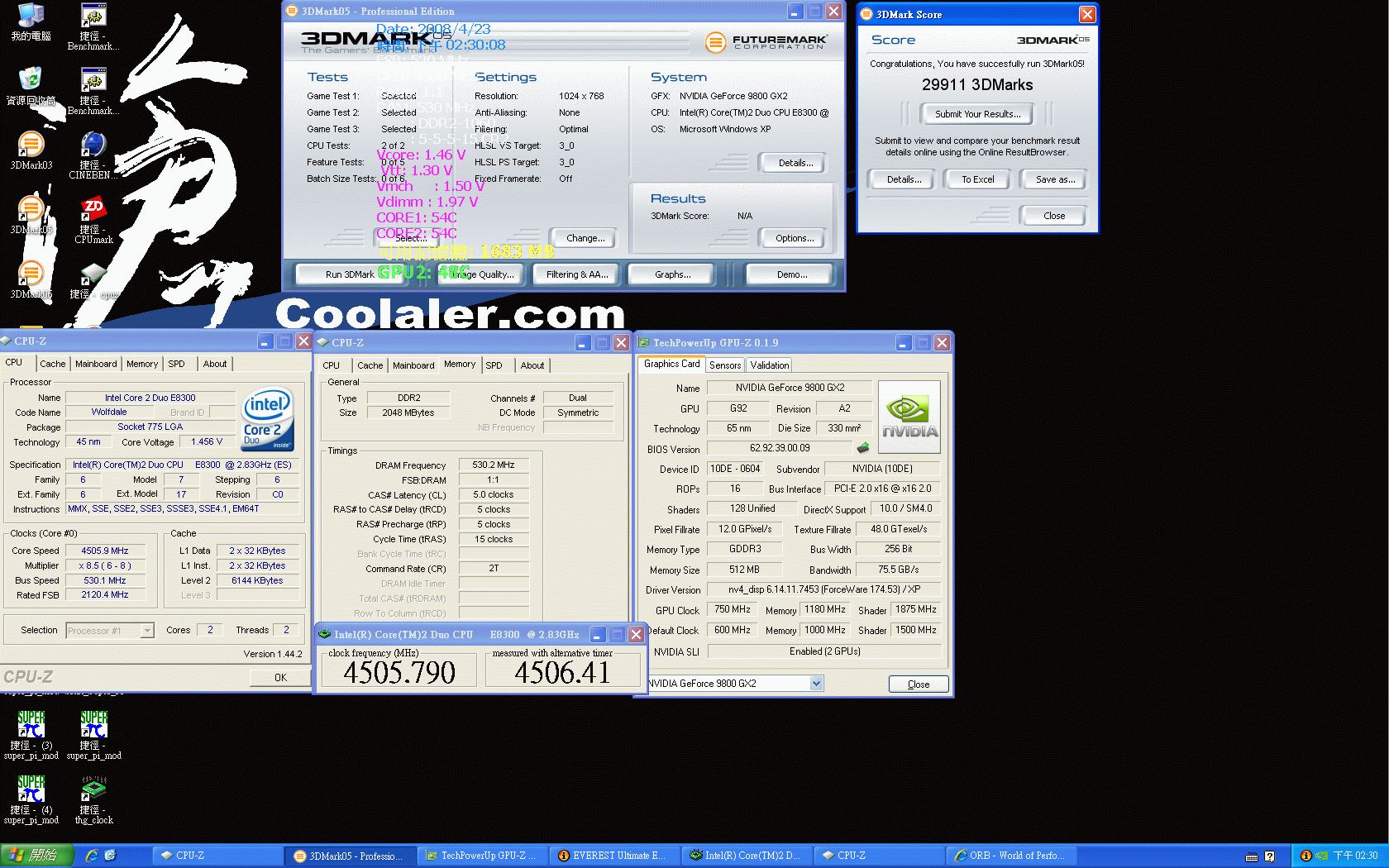This screenshot has height=868, width=1389.
Task: Click the language bar help icon
Action: 1270,856
